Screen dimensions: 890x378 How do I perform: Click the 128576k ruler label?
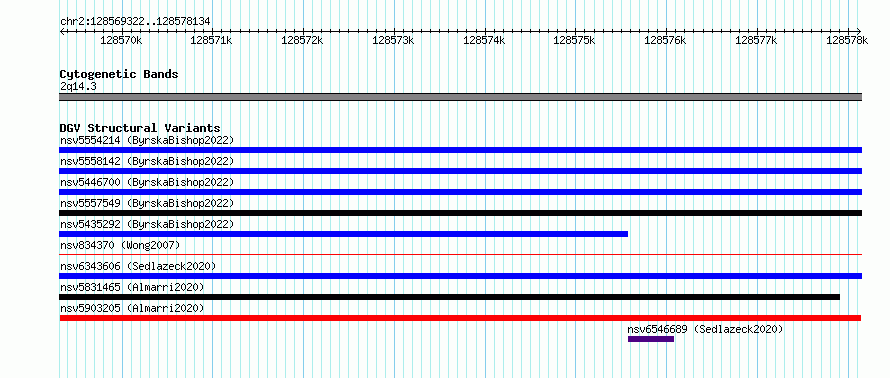[x=666, y=40]
